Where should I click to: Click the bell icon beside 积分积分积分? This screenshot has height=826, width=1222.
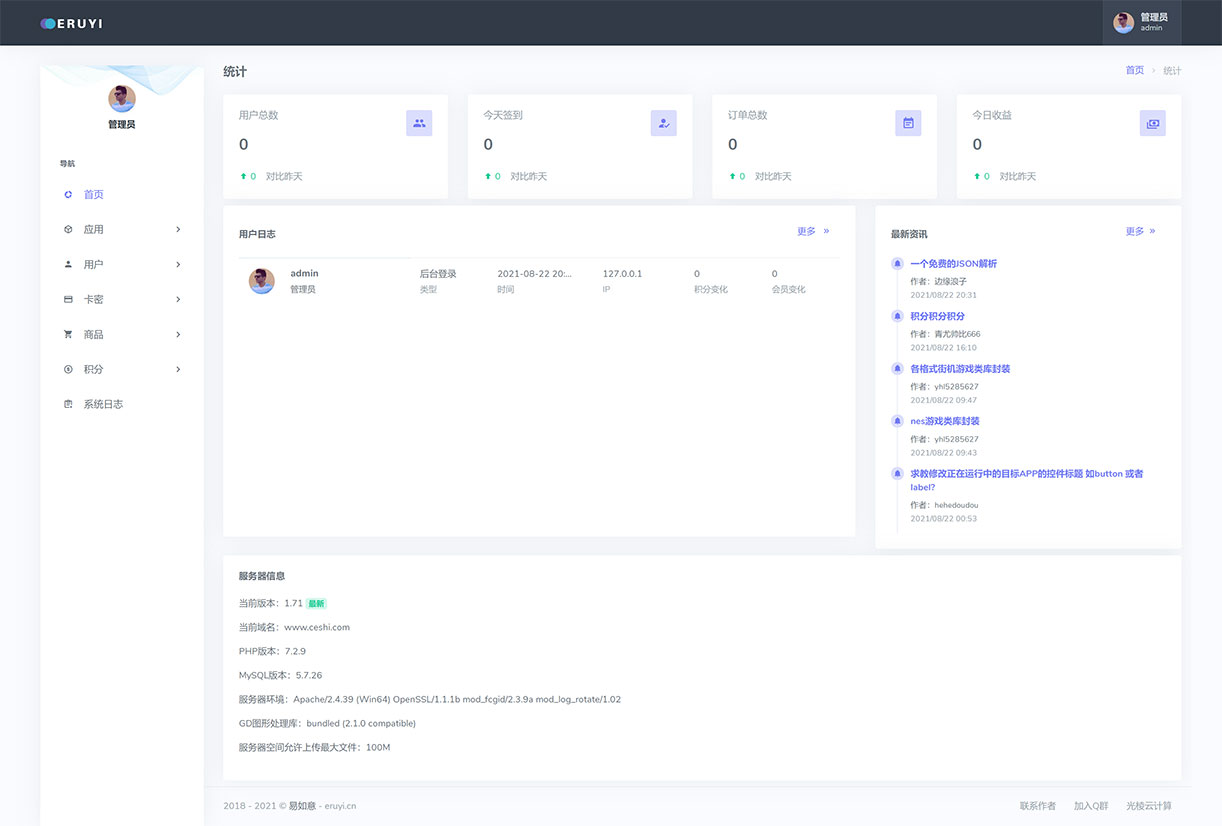coord(897,316)
